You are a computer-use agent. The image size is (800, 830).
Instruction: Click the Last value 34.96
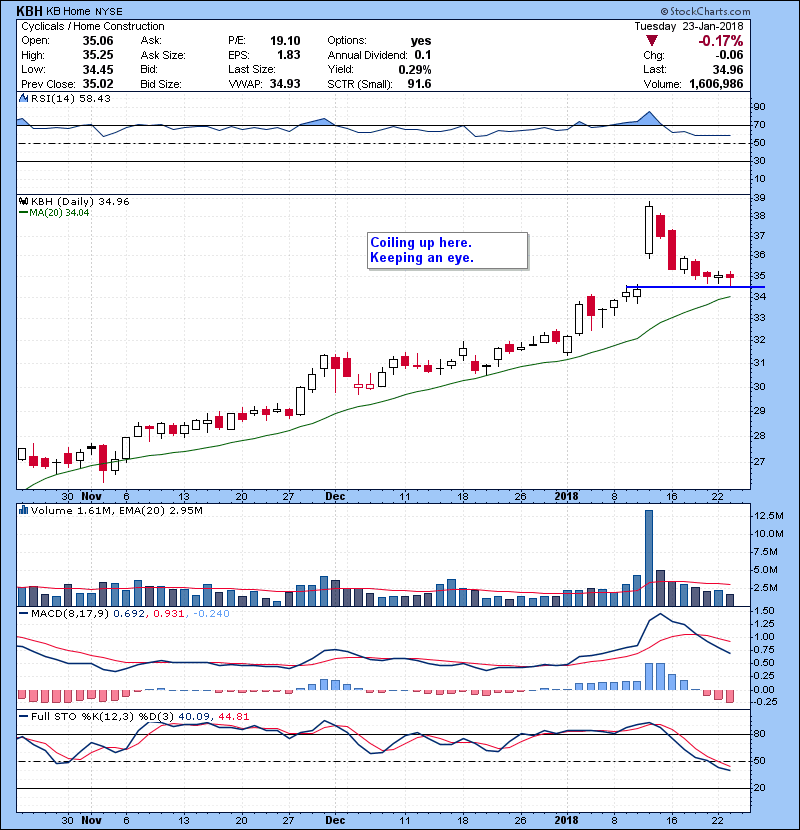728,69
